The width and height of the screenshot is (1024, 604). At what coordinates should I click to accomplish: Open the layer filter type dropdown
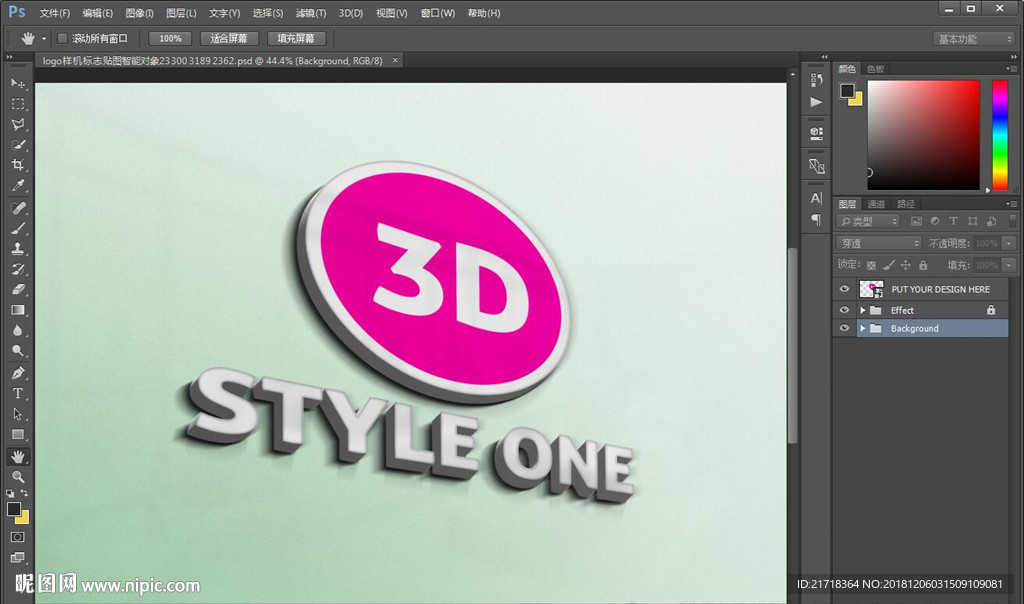868,221
